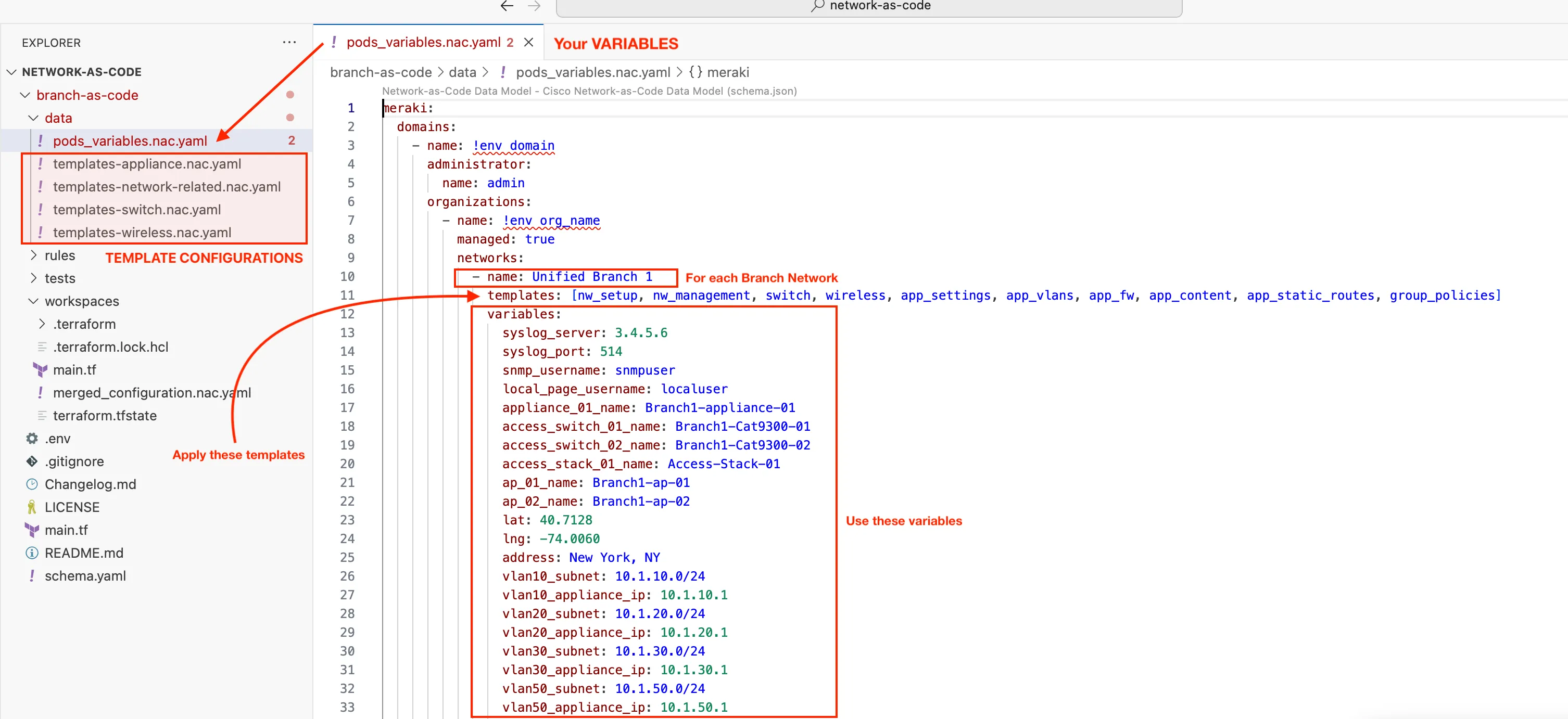1568x719 pixels.
Task: Open templates-switch.nac.yaml in explorer
Action: pos(136,209)
